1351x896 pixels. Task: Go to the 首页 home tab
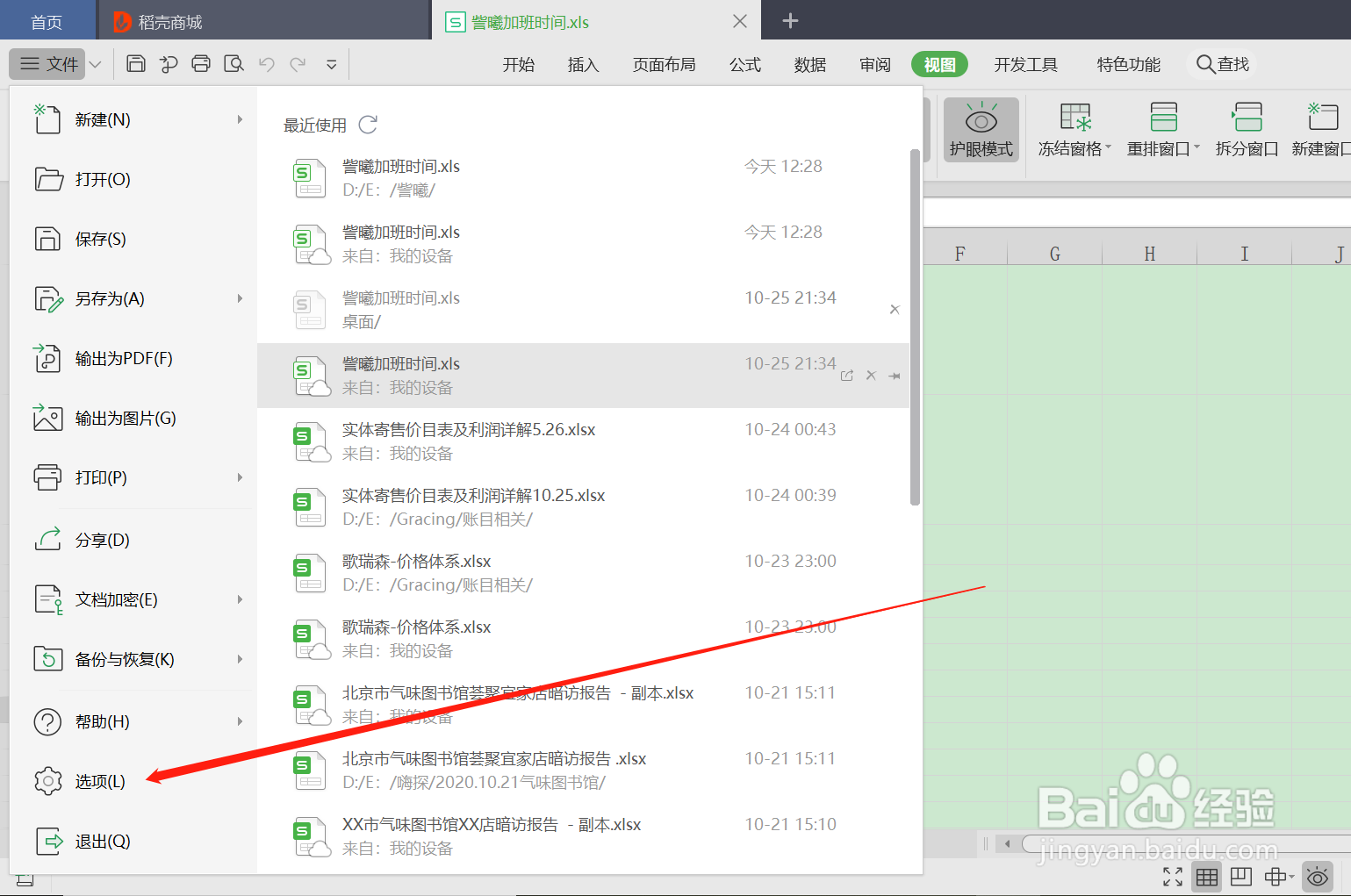47,19
